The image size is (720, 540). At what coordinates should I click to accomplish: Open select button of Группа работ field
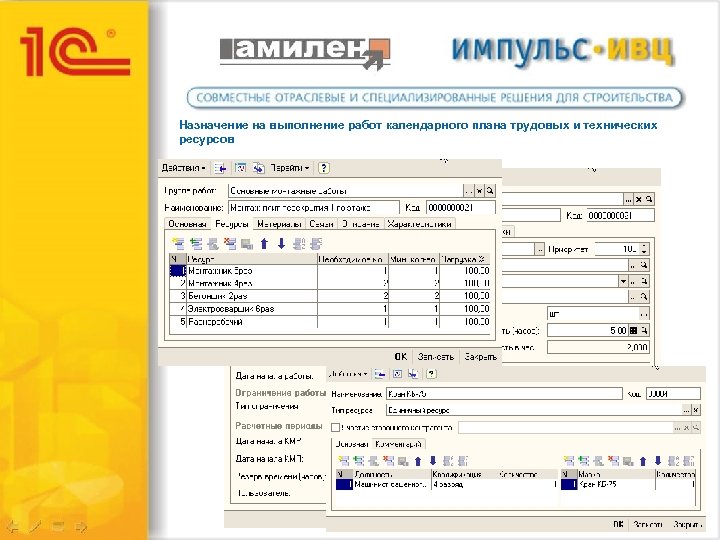coord(468,191)
